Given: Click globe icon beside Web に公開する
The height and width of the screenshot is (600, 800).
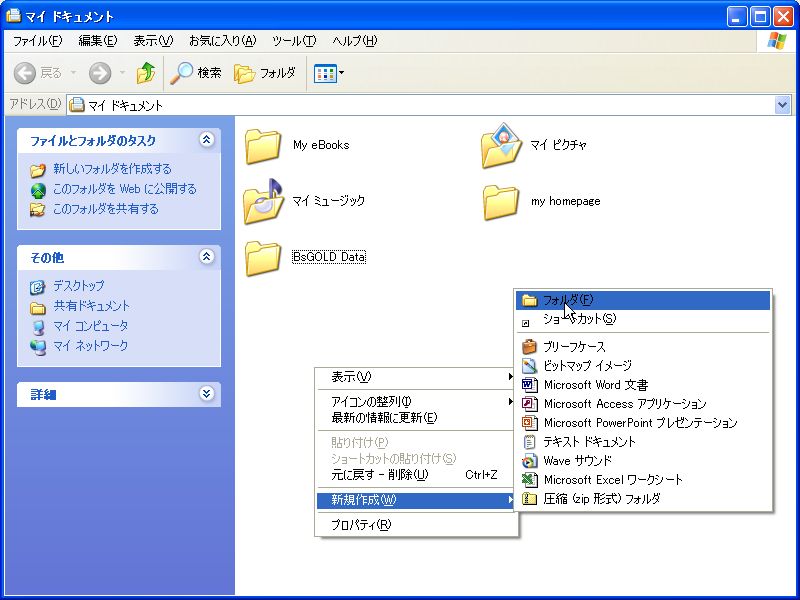Looking at the screenshot, I should [38, 190].
